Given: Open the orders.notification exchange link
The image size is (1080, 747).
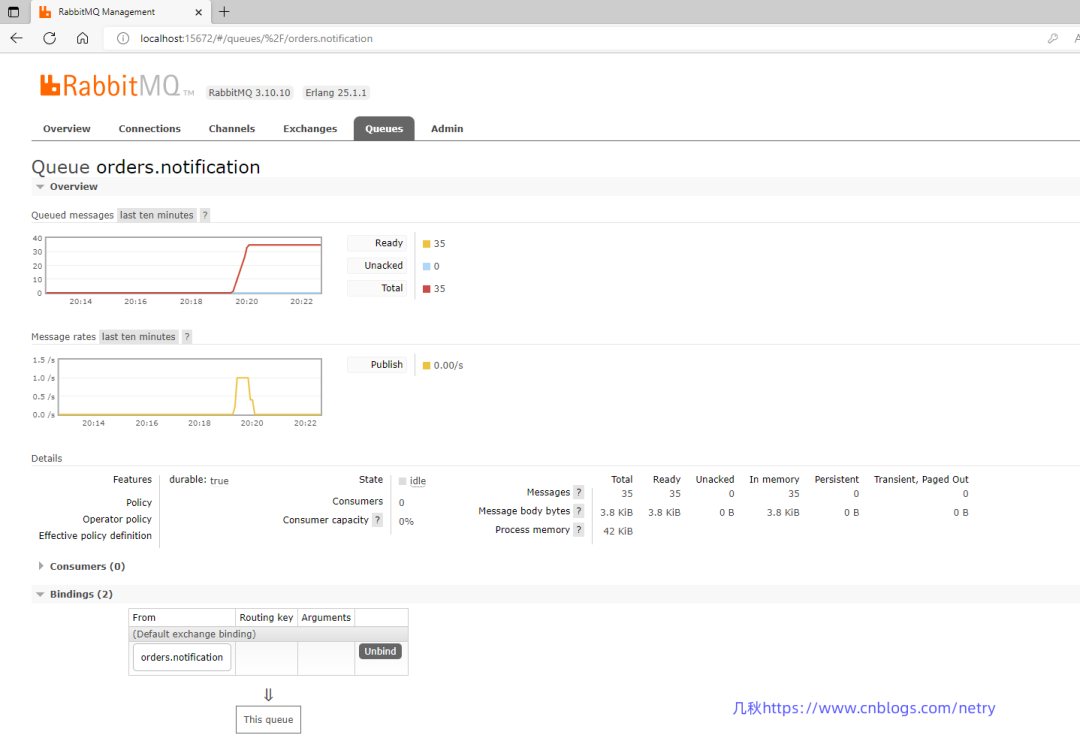Looking at the screenshot, I should tap(182, 657).
